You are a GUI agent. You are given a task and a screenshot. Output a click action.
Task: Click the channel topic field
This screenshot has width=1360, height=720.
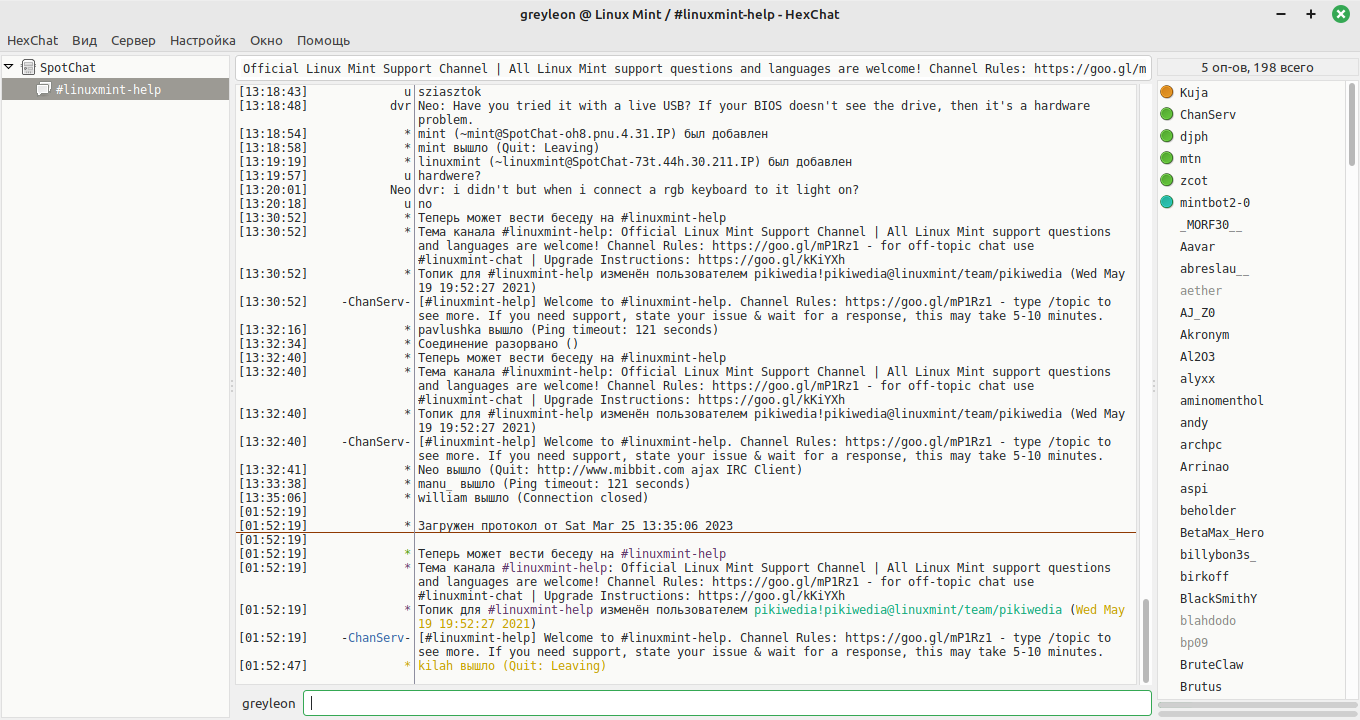(x=694, y=69)
